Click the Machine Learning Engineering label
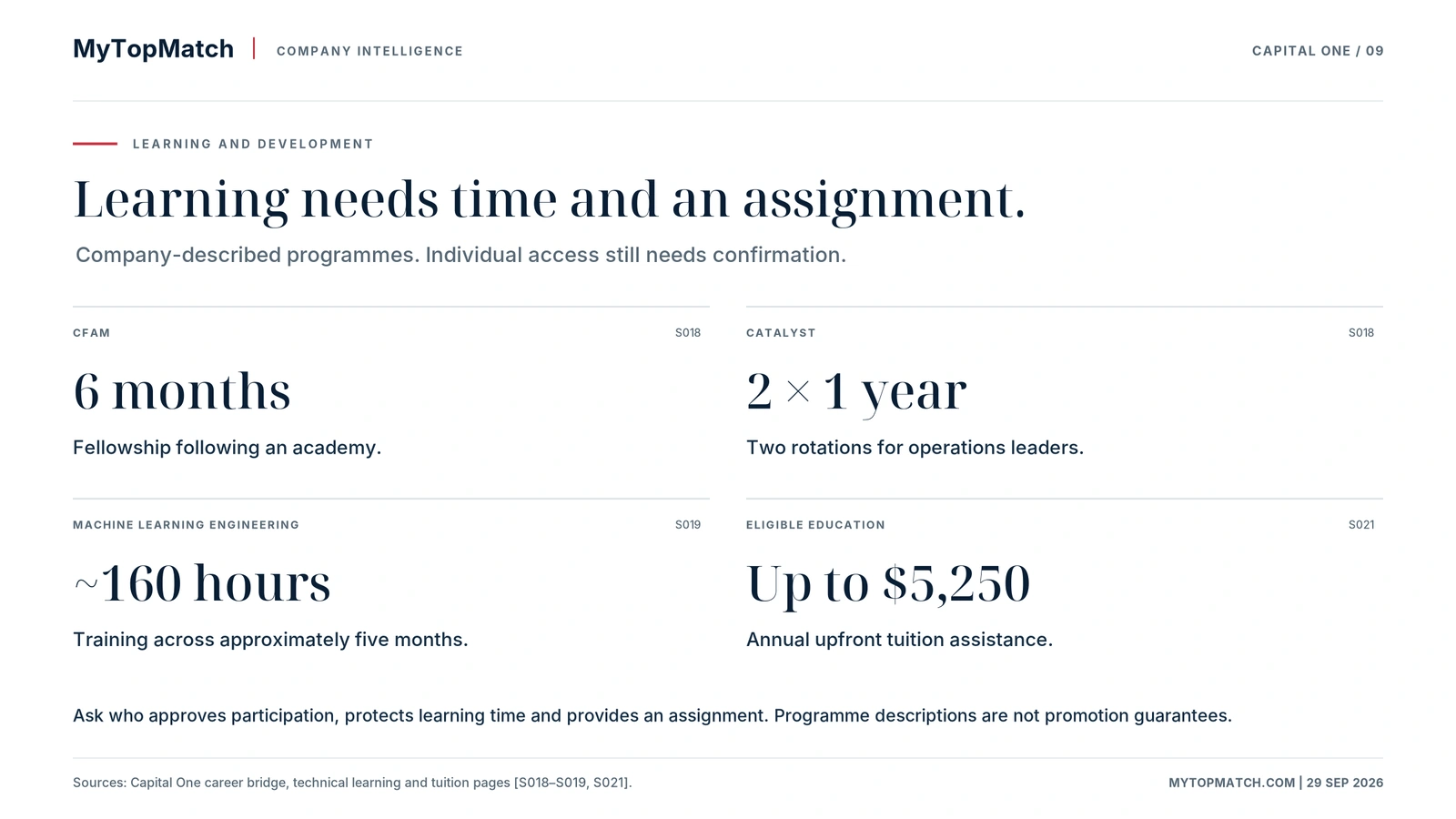The image size is (1456, 819). tap(186, 525)
